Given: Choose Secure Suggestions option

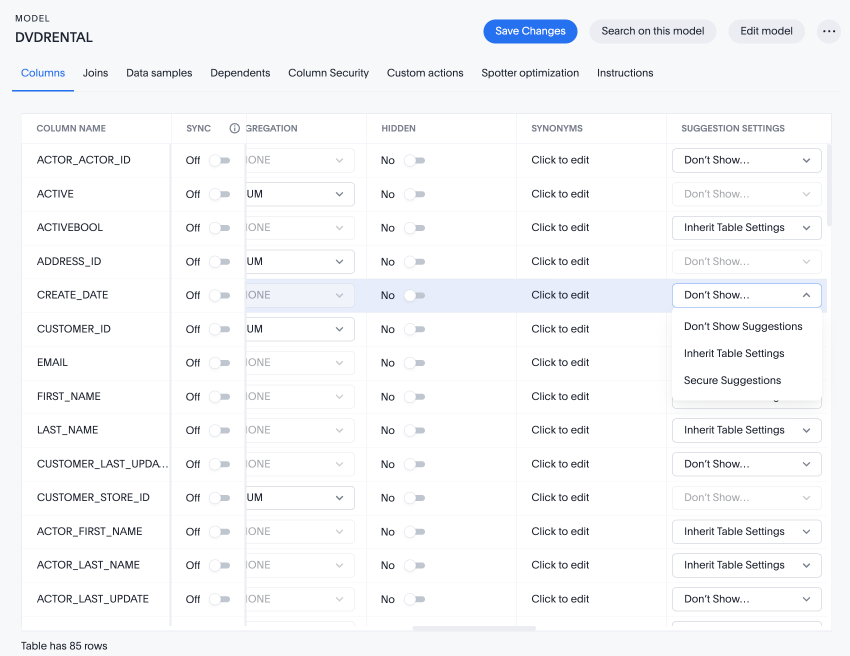Looking at the screenshot, I should pyautogui.click(x=746, y=381).
